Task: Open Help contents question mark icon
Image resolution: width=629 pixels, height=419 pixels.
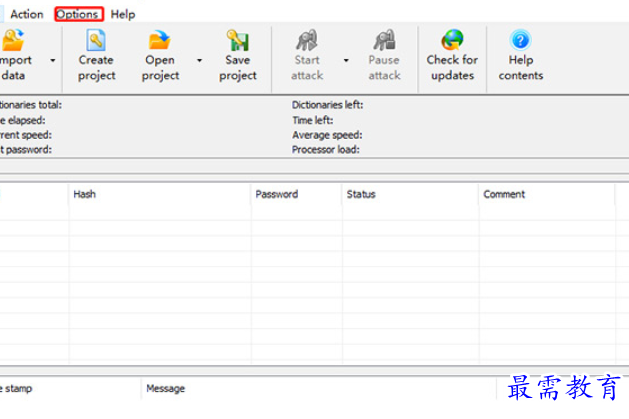Action: [x=521, y=40]
